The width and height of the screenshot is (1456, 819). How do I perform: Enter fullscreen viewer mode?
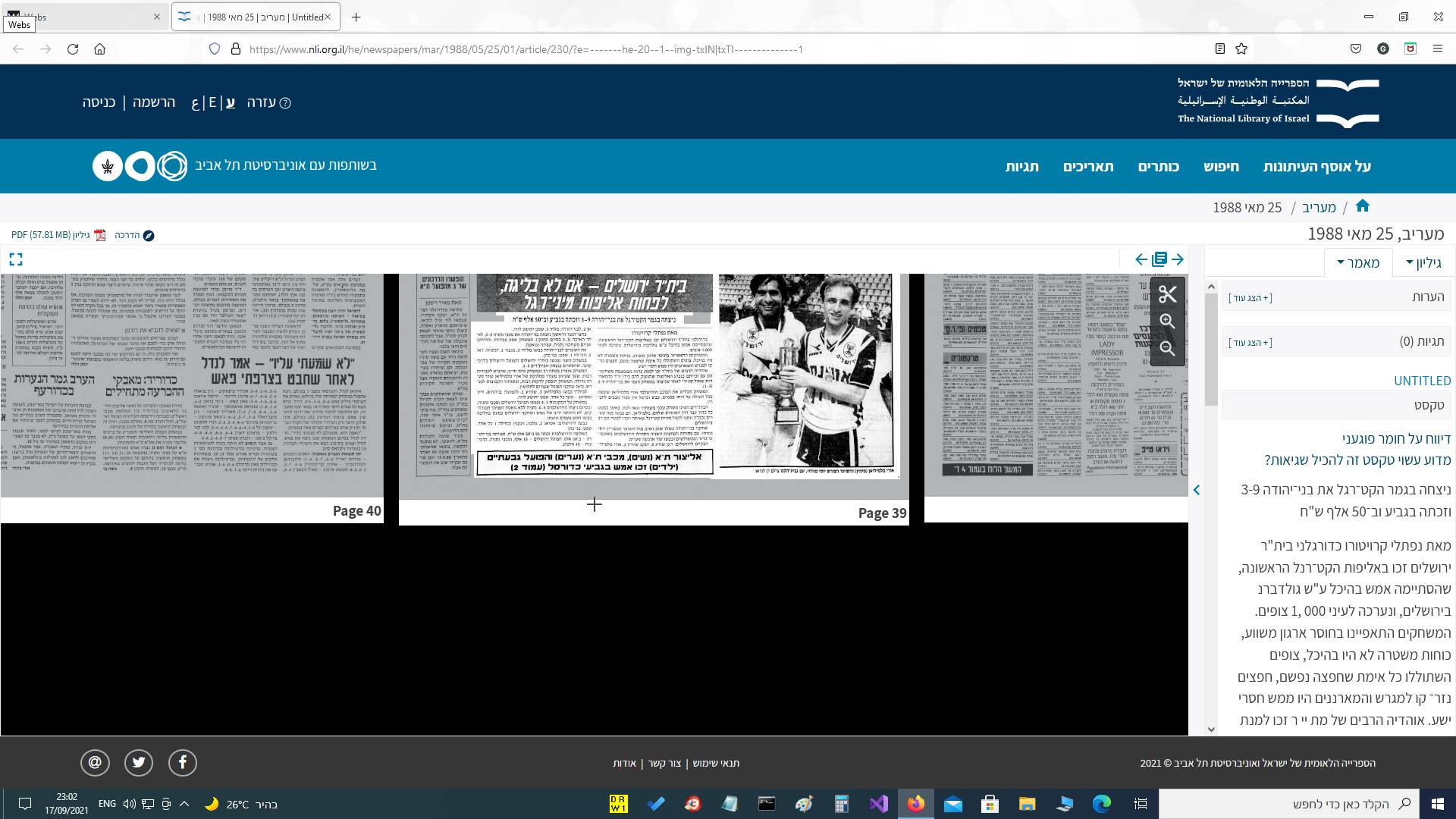click(16, 259)
